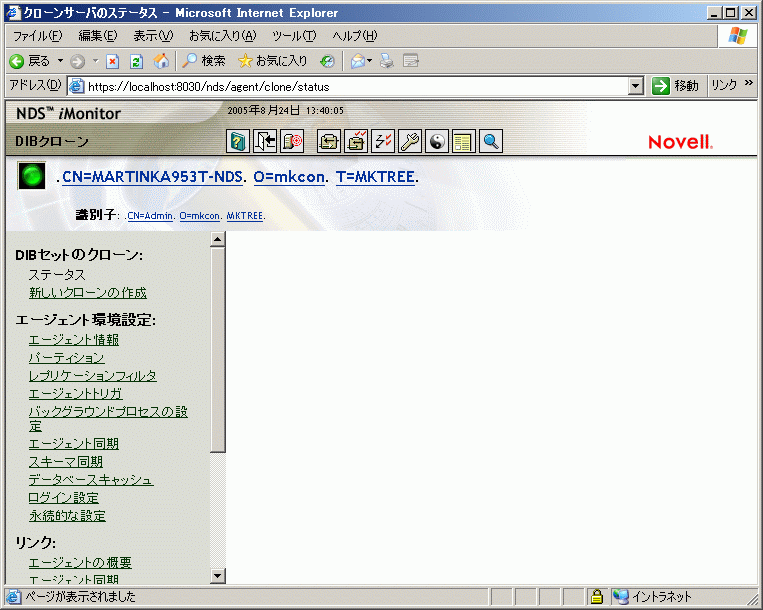Expand the address bar dropdown
The width and height of the screenshot is (763, 610).
point(636,86)
